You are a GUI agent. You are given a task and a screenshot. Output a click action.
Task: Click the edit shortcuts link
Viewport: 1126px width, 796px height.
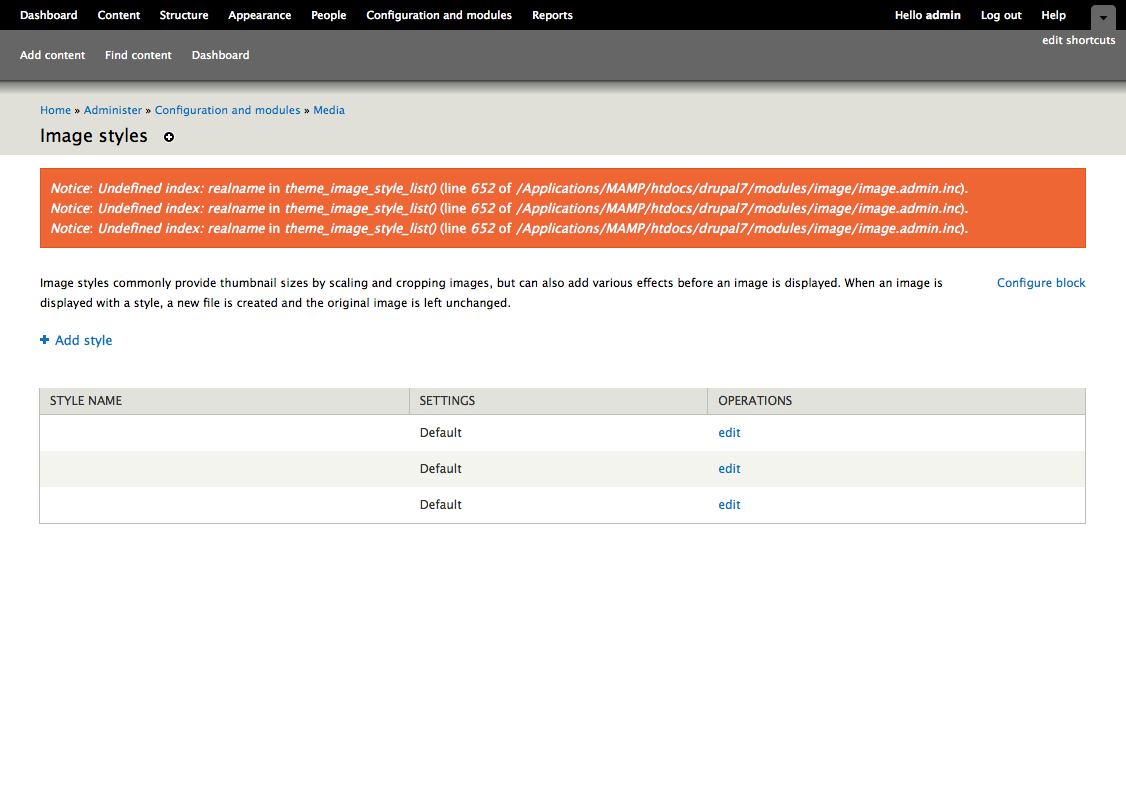point(1078,40)
